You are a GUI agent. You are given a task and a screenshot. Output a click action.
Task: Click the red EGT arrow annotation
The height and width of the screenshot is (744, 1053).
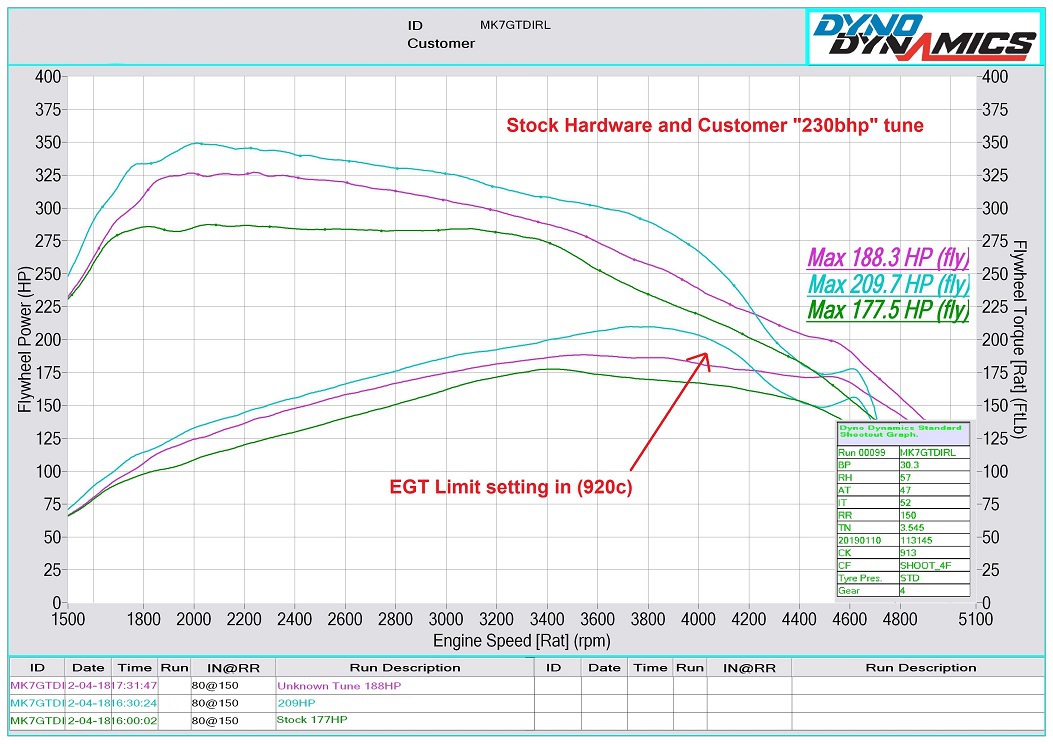pyautogui.click(x=668, y=410)
